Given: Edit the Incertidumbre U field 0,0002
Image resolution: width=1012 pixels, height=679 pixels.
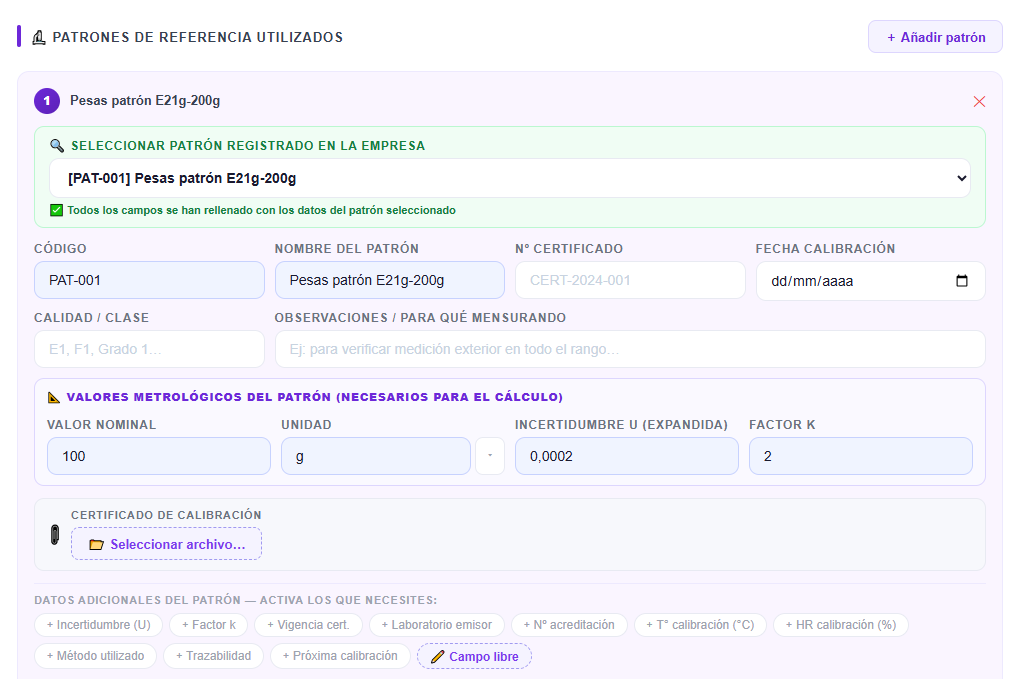Looking at the screenshot, I should click(x=627, y=456).
